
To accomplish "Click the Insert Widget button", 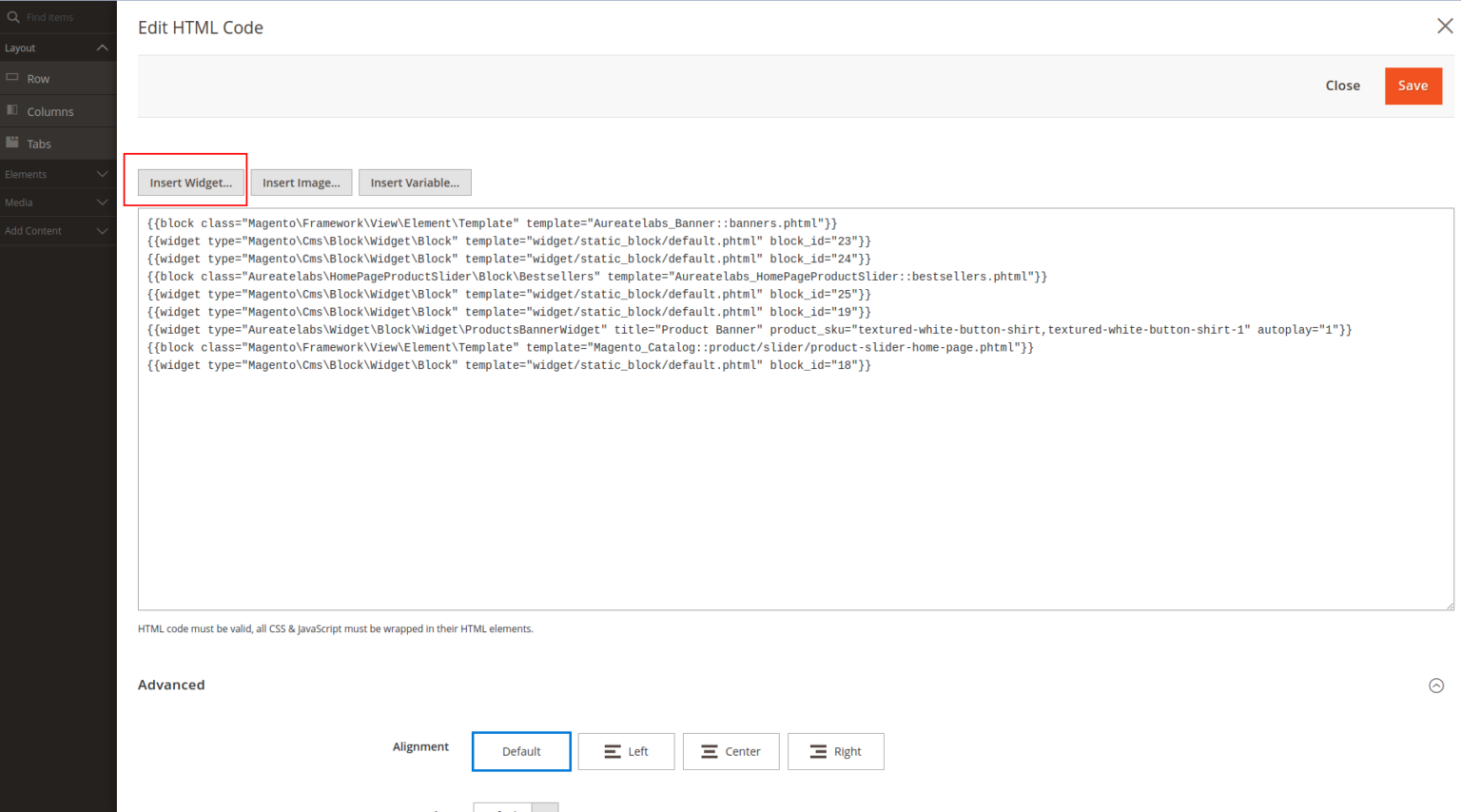I will (x=190, y=183).
